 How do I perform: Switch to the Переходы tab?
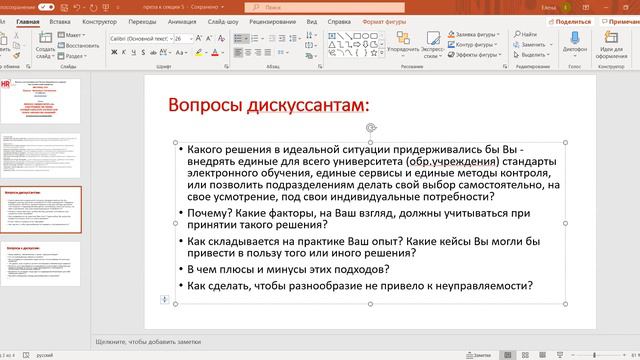coord(142,22)
